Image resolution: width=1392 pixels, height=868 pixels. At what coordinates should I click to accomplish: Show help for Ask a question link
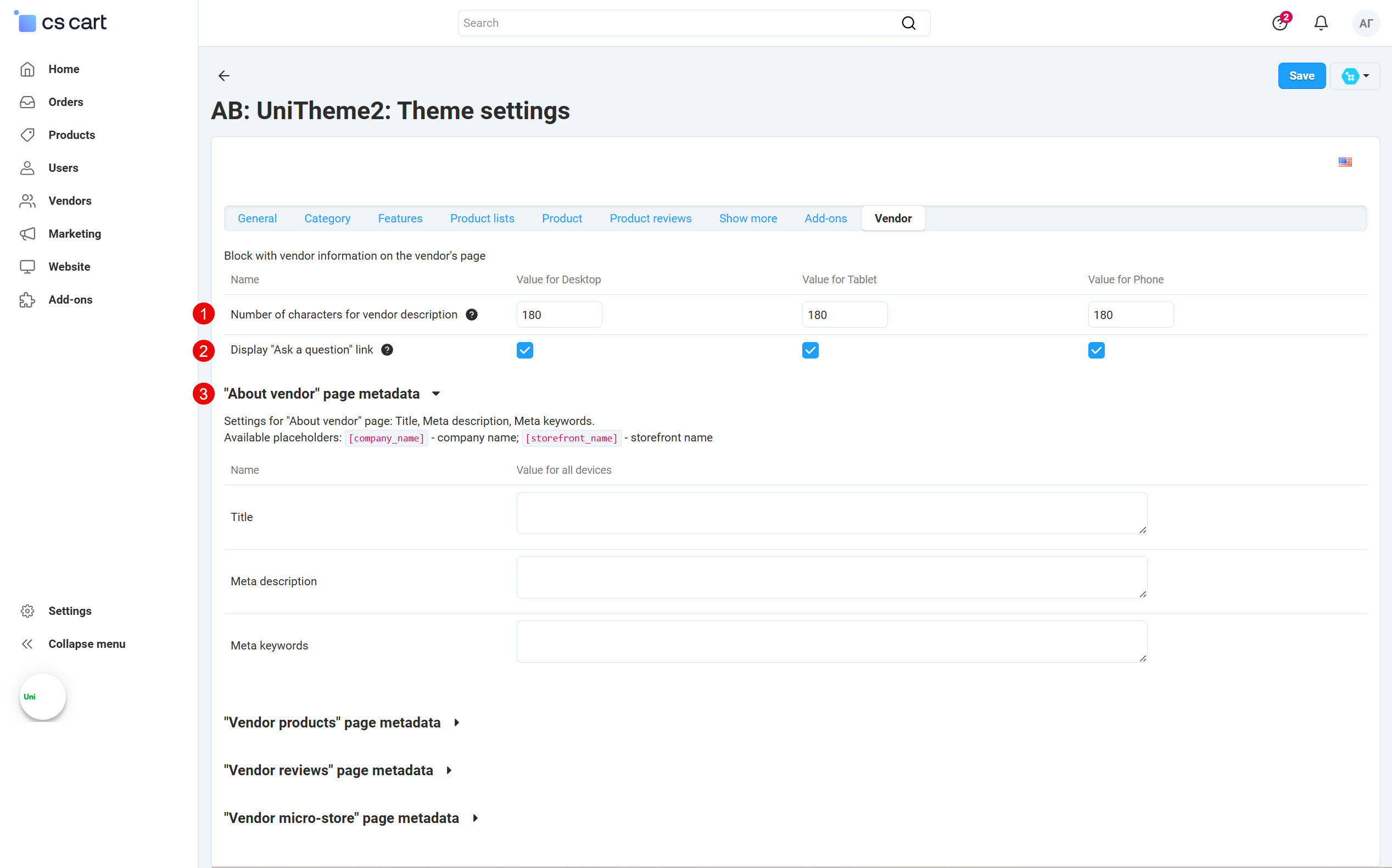tap(387, 350)
